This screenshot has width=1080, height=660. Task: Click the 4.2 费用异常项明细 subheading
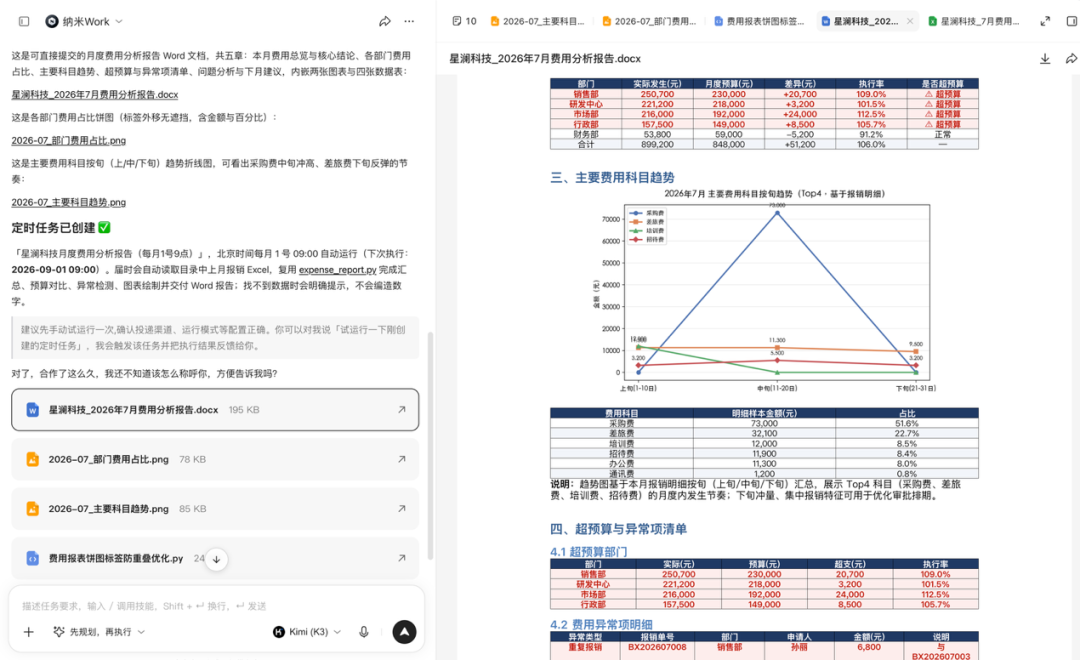[601, 625]
